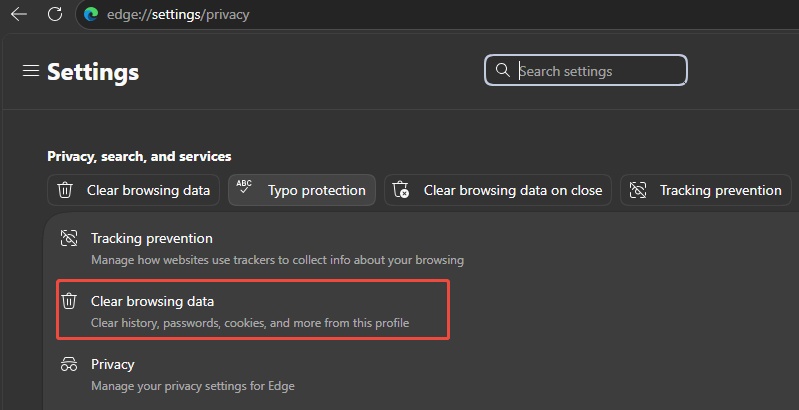Go back with the browser back arrow
Viewport: 799px width, 410px height.
click(x=19, y=14)
